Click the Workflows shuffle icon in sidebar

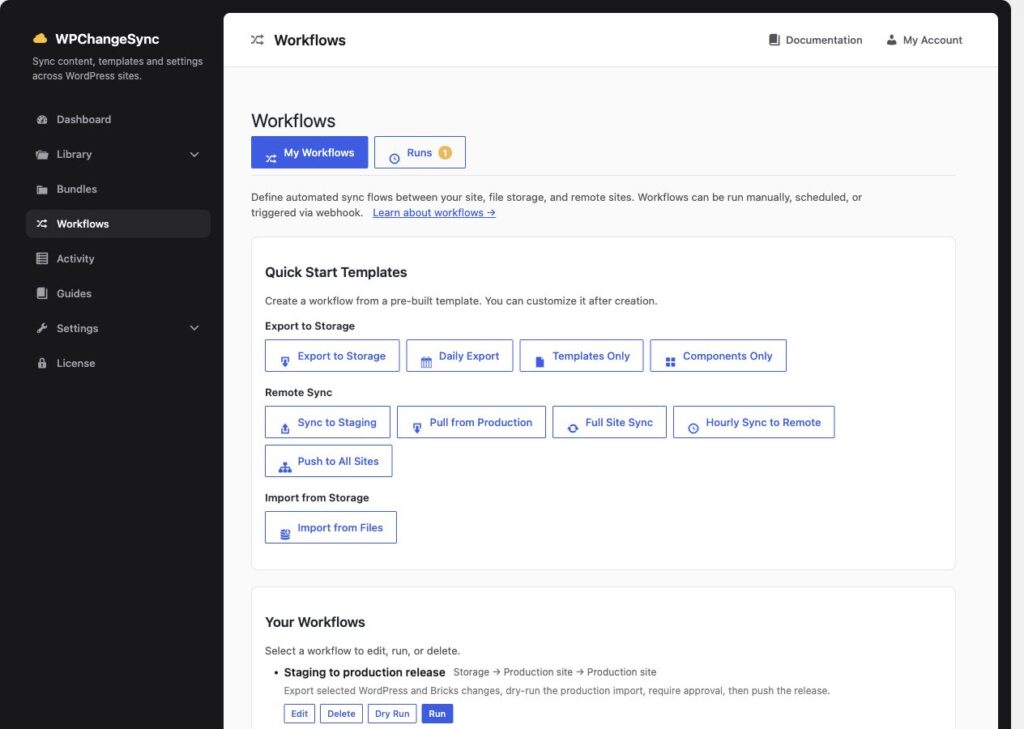pos(42,223)
